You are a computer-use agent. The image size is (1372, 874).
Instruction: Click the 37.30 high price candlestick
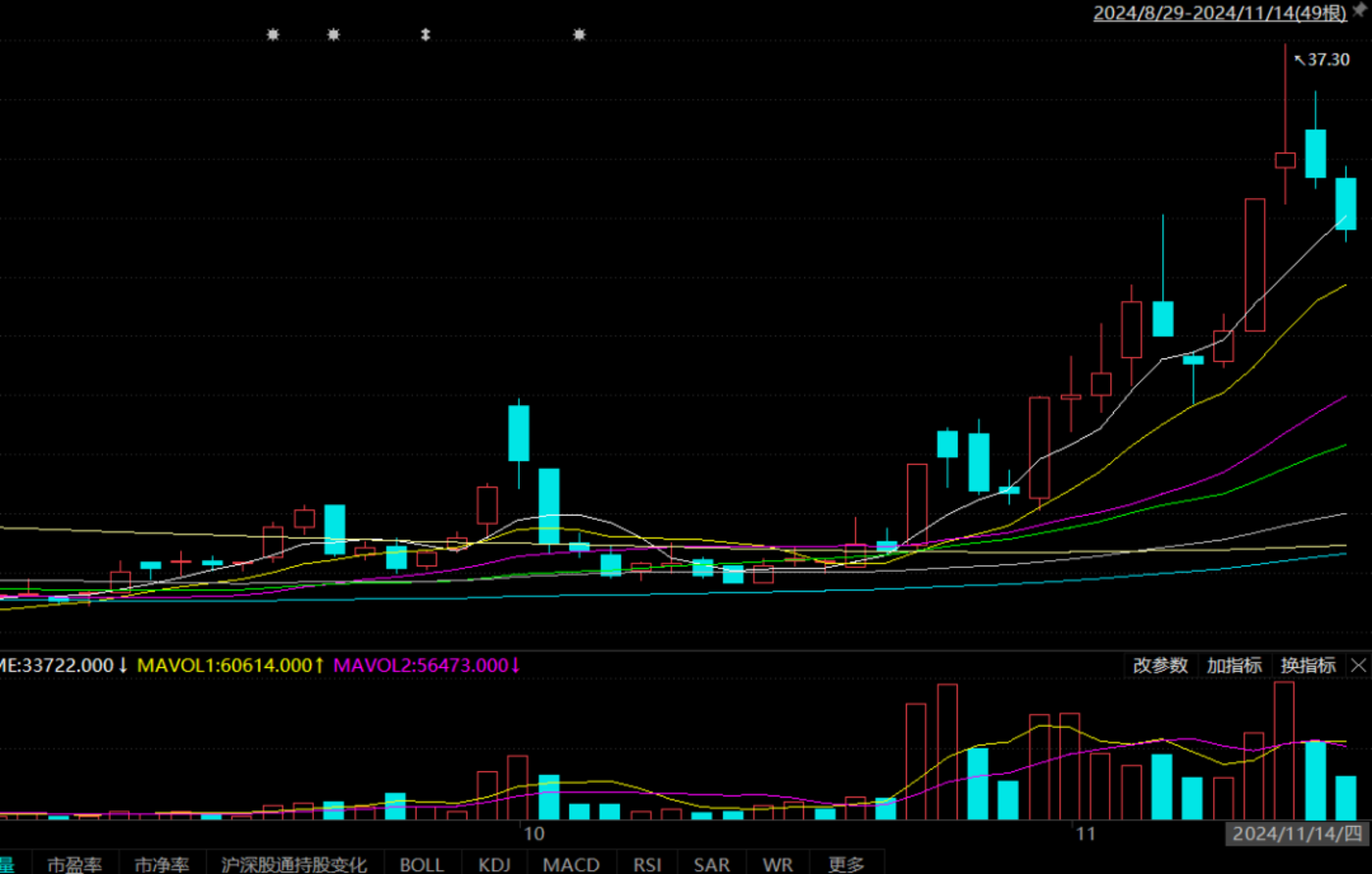(1286, 160)
